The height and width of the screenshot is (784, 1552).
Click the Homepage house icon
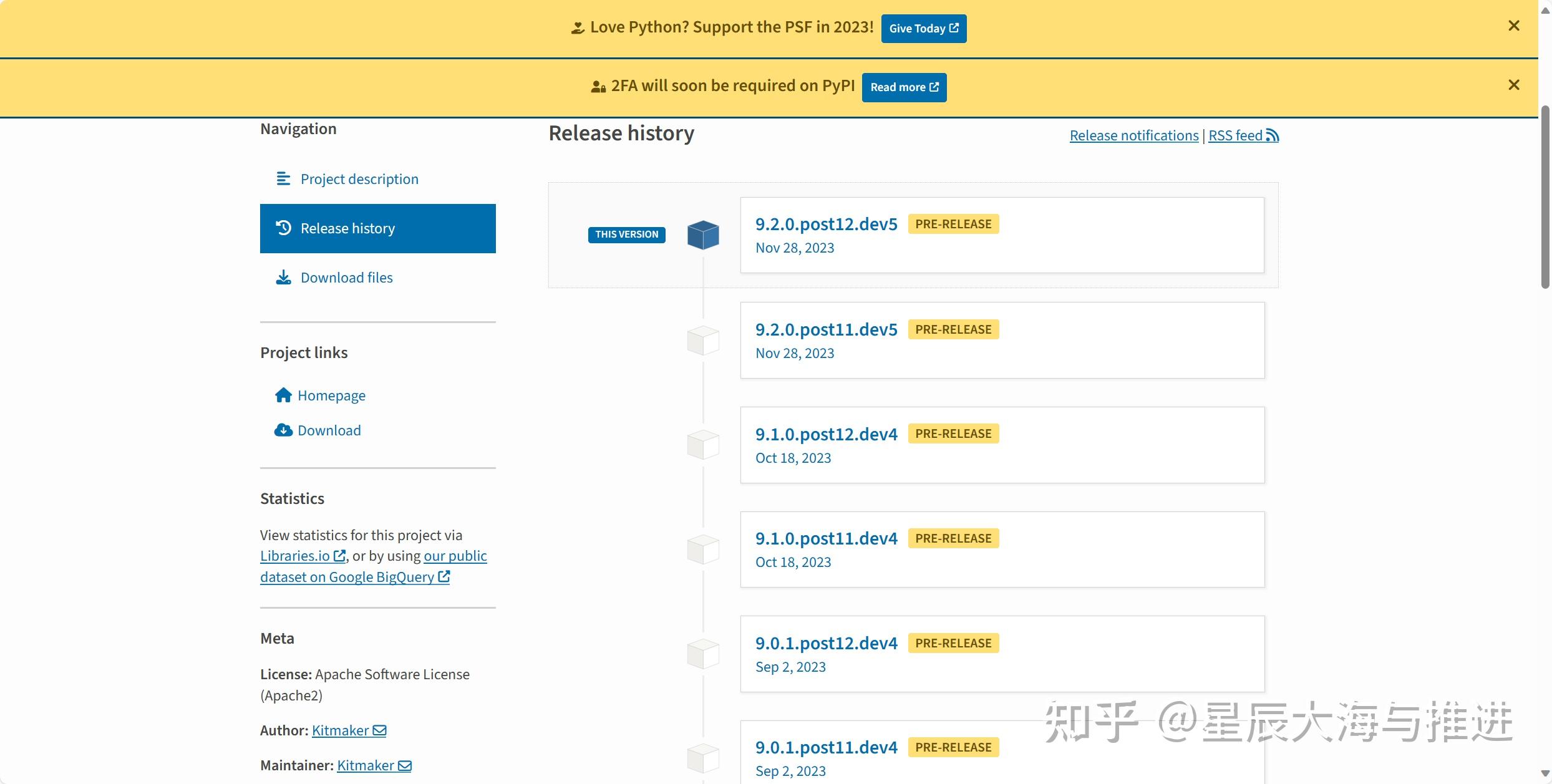(x=283, y=395)
